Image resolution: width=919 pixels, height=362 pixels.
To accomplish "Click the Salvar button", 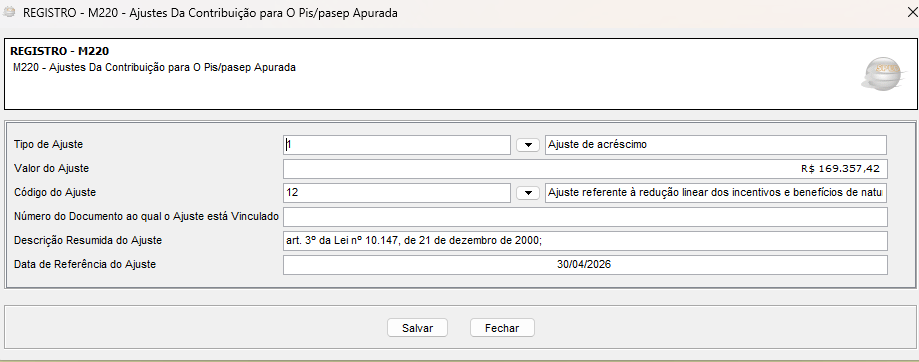I will click(417, 328).
